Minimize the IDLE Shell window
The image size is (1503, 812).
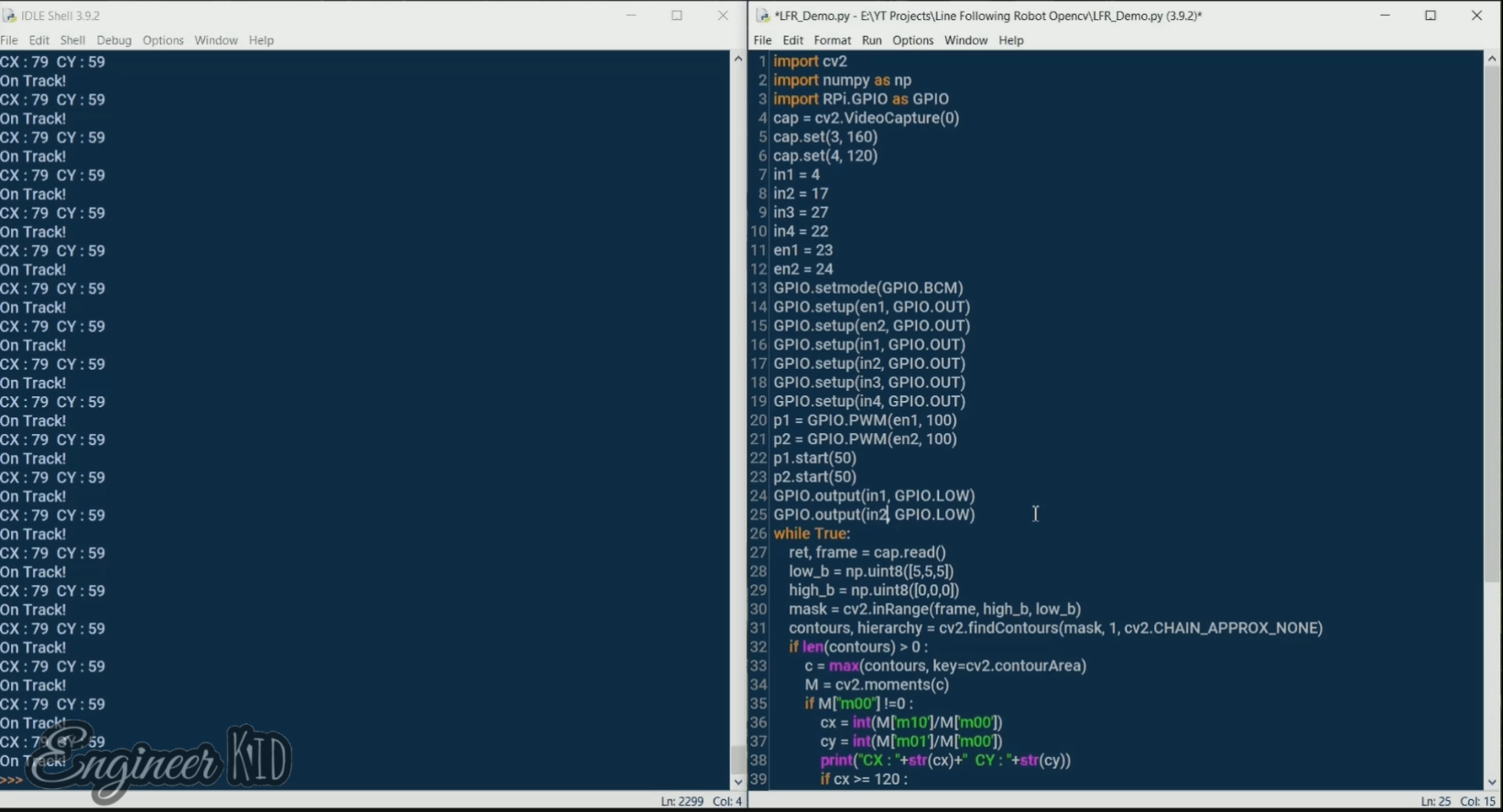click(x=632, y=16)
